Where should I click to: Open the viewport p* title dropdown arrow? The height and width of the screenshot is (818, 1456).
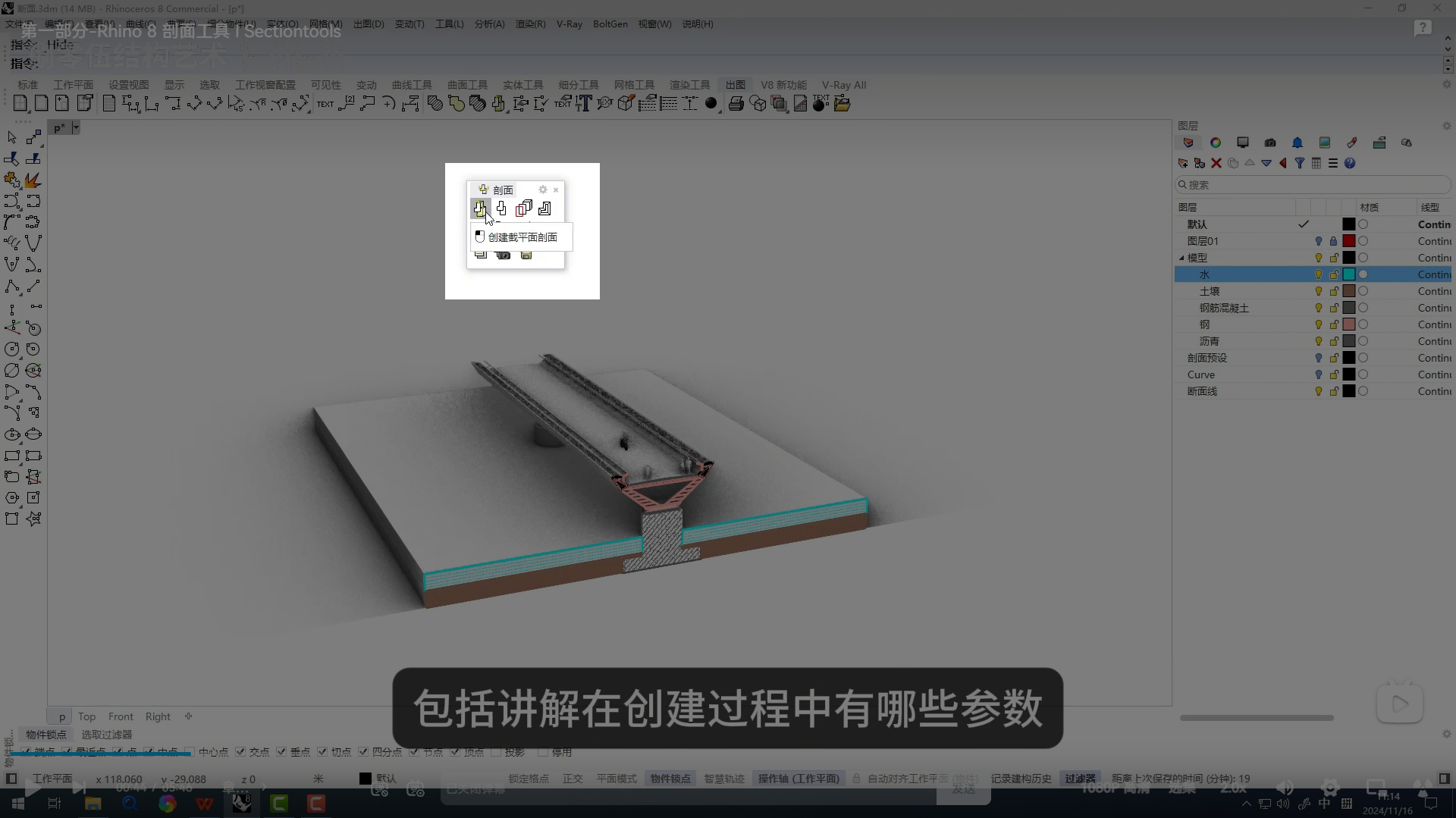point(76,127)
